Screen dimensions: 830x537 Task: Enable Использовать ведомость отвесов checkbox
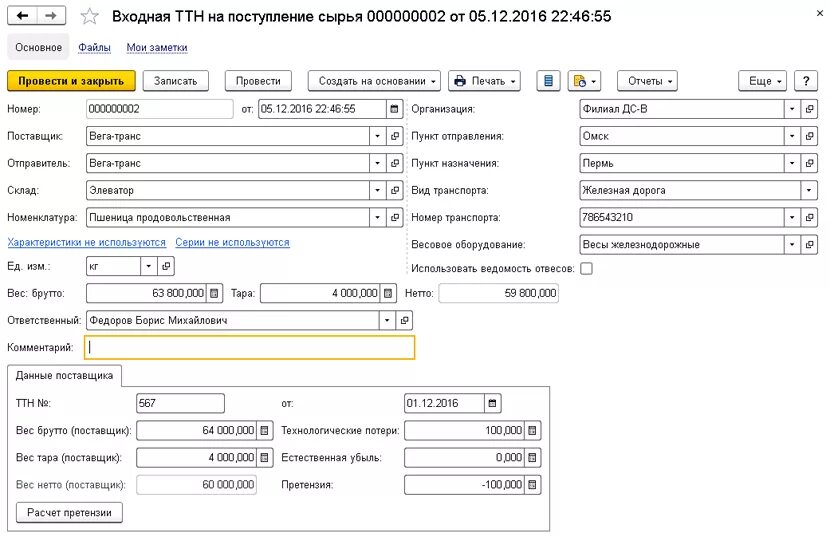[586, 268]
